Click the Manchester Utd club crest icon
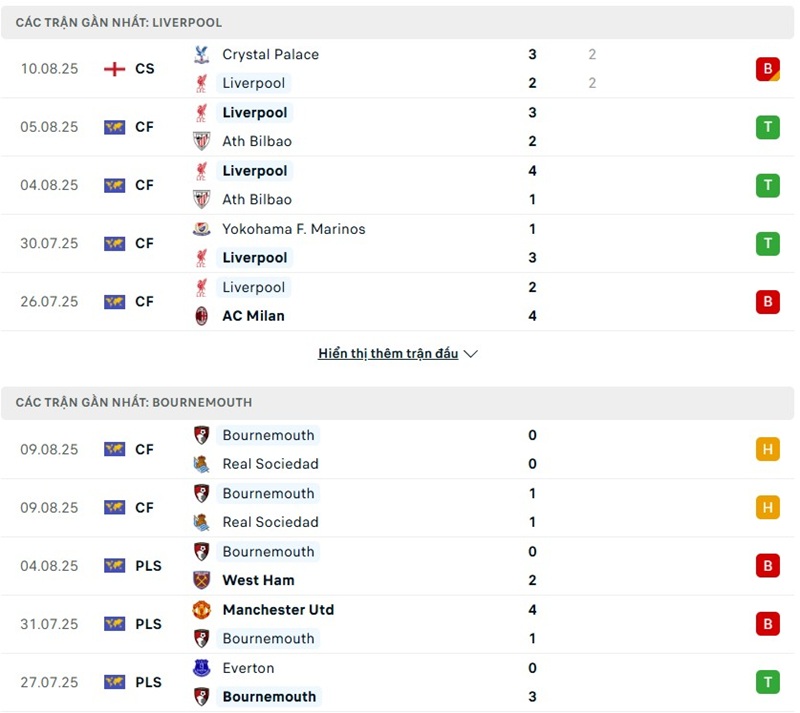The width and height of the screenshot is (800, 713). (x=202, y=610)
